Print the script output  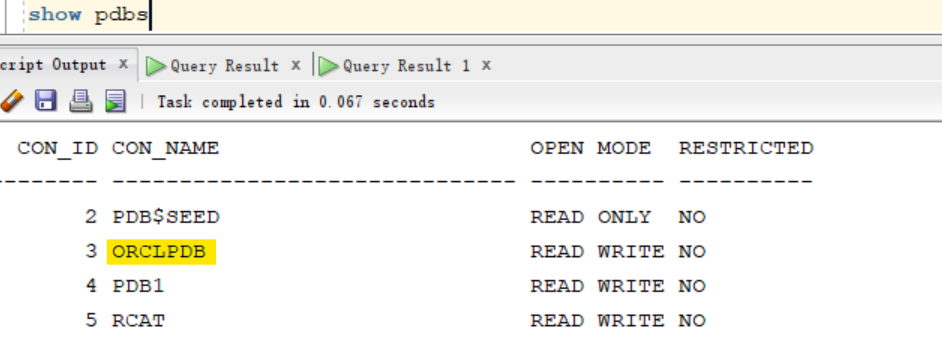81,101
